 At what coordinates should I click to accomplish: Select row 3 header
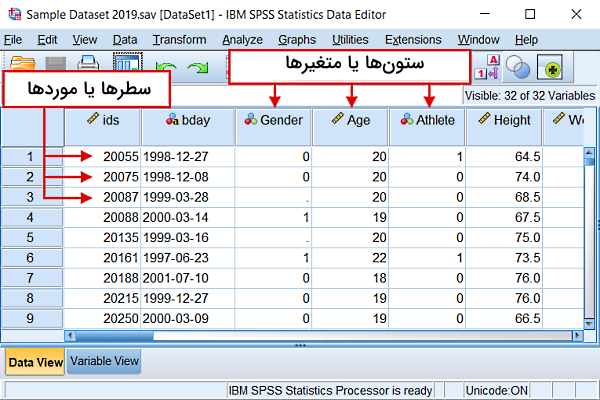click(x=32, y=197)
